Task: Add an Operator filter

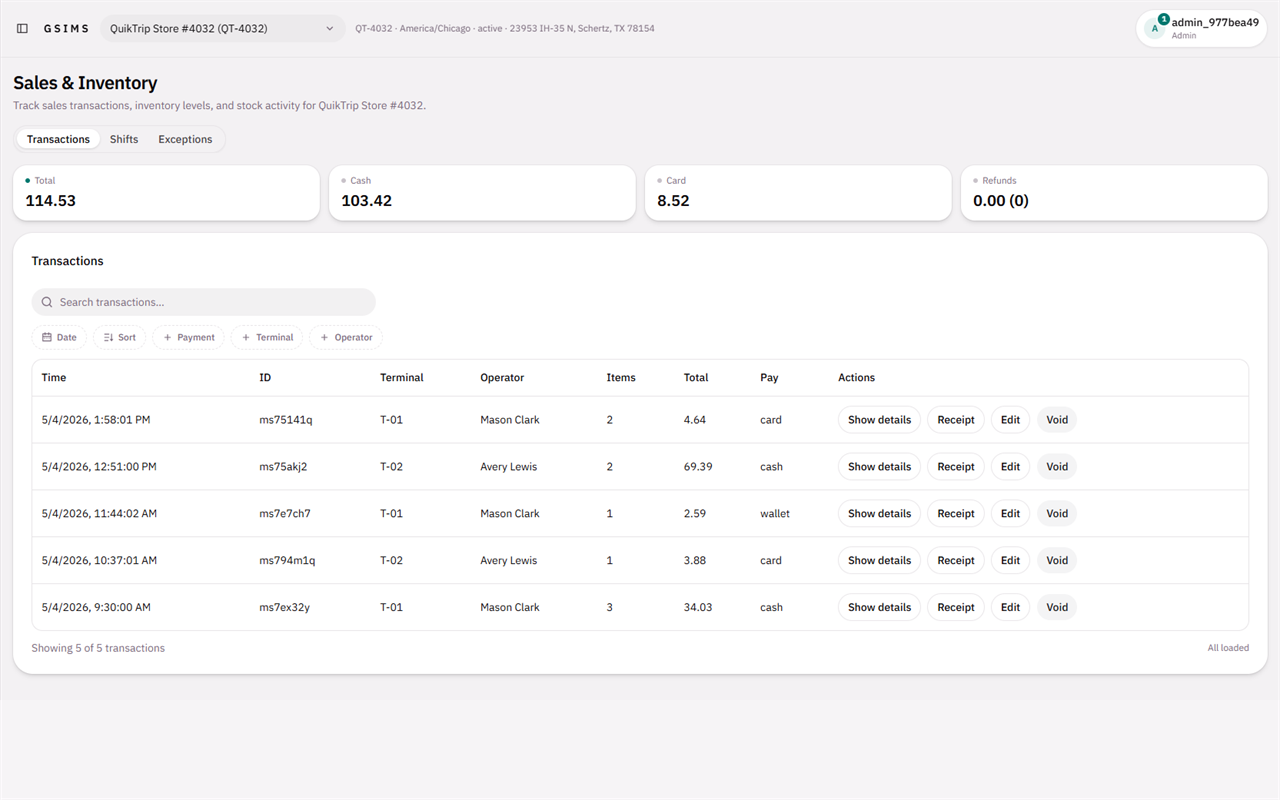Action: (346, 338)
